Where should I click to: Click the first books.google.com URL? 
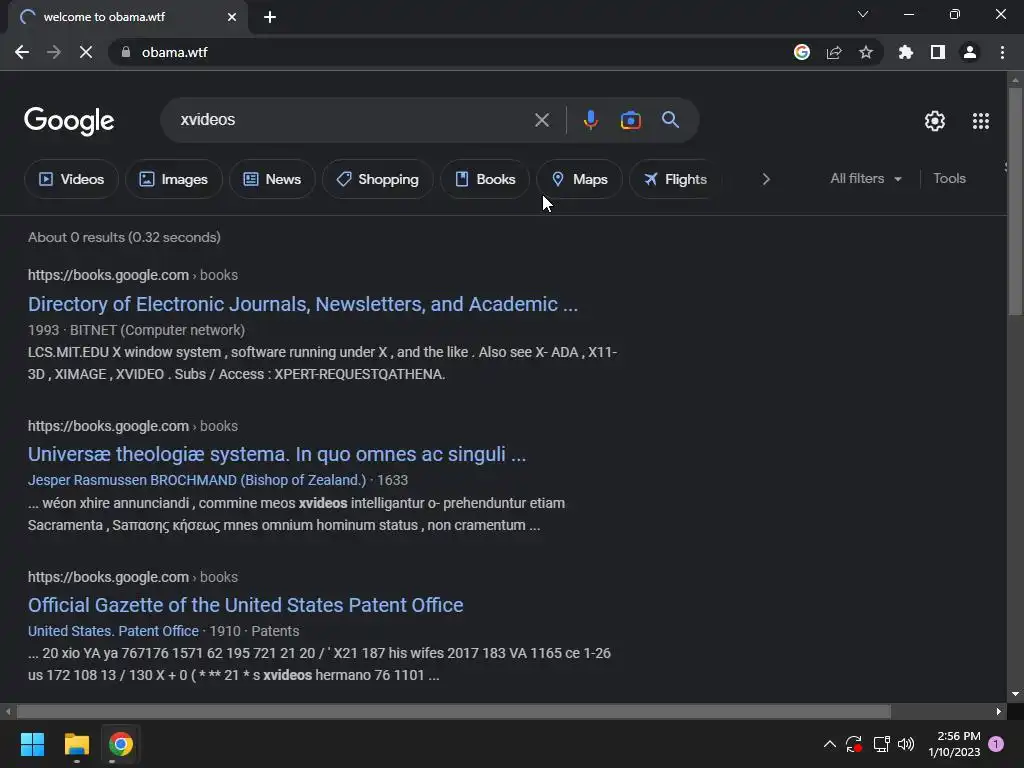(108, 275)
